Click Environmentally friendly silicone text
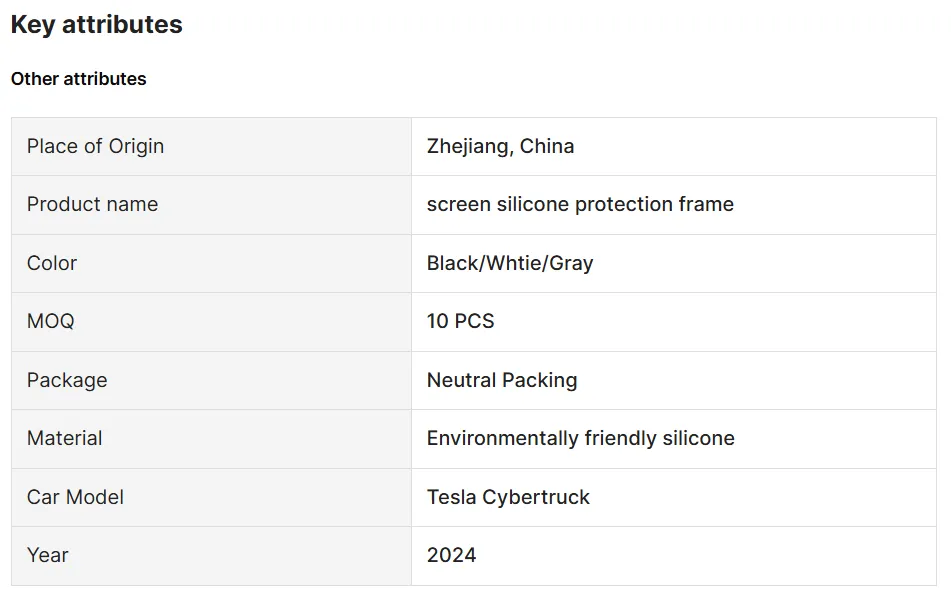The height and width of the screenshot is (592, 951). coord(580,438)
